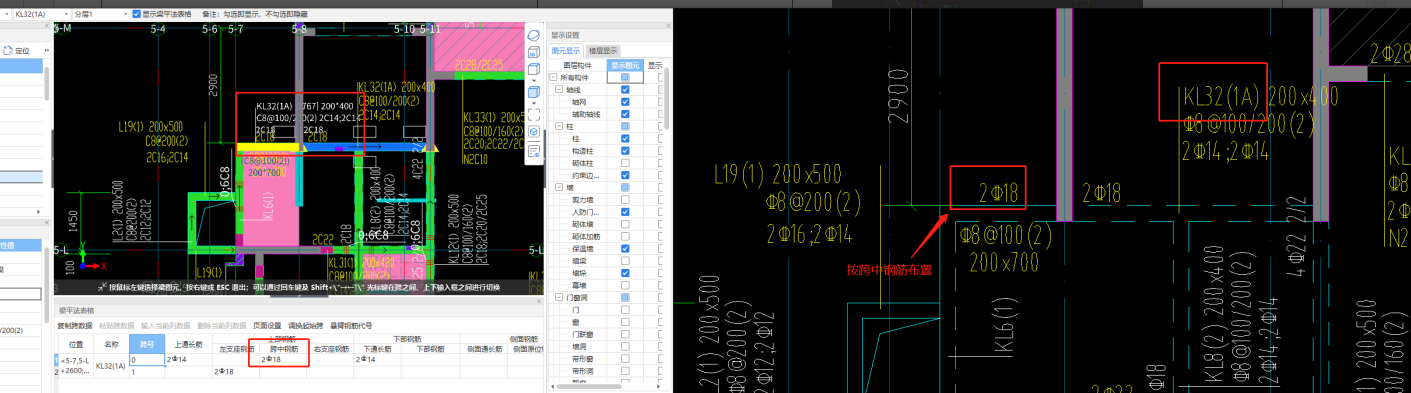Toggle the 显示梁平法表格 checkbox
Image resolution: width=1411 pixels, height=393 pixels.
[137, 14]
